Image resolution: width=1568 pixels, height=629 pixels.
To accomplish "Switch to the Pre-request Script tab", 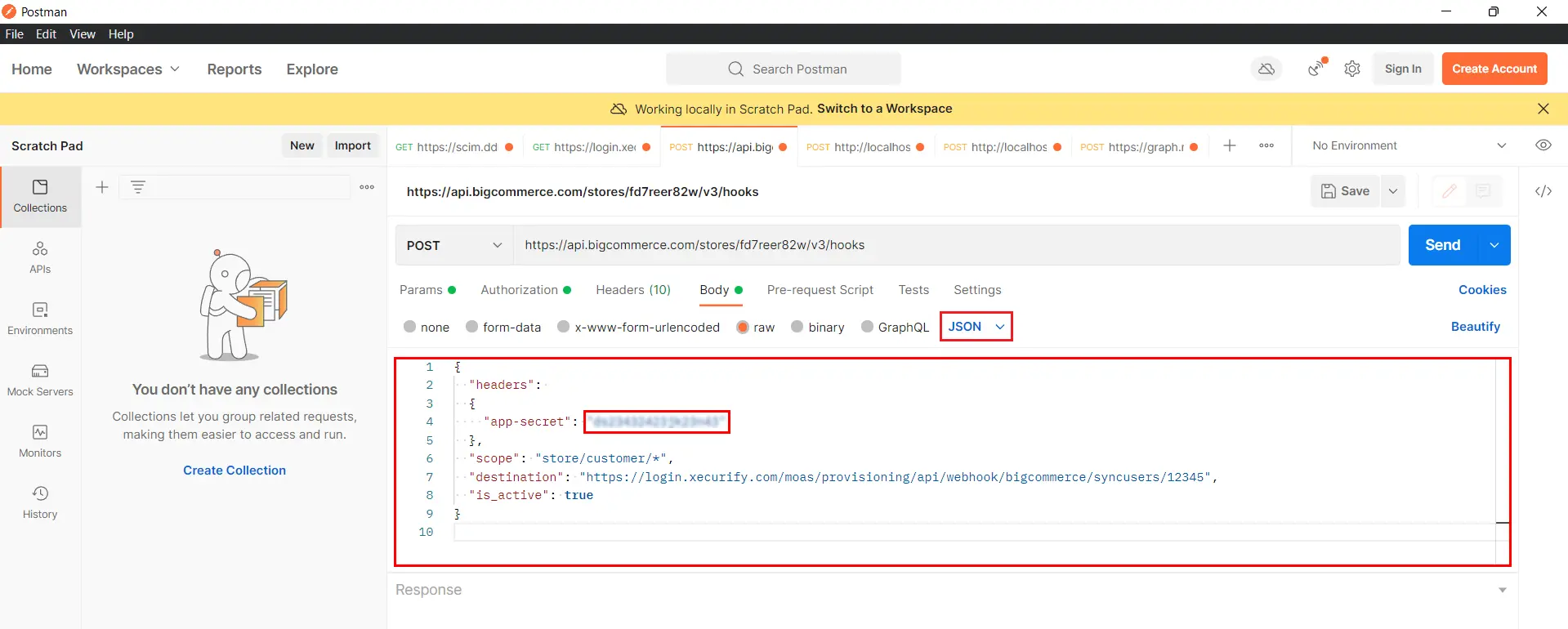I will [x=820, y=289].
